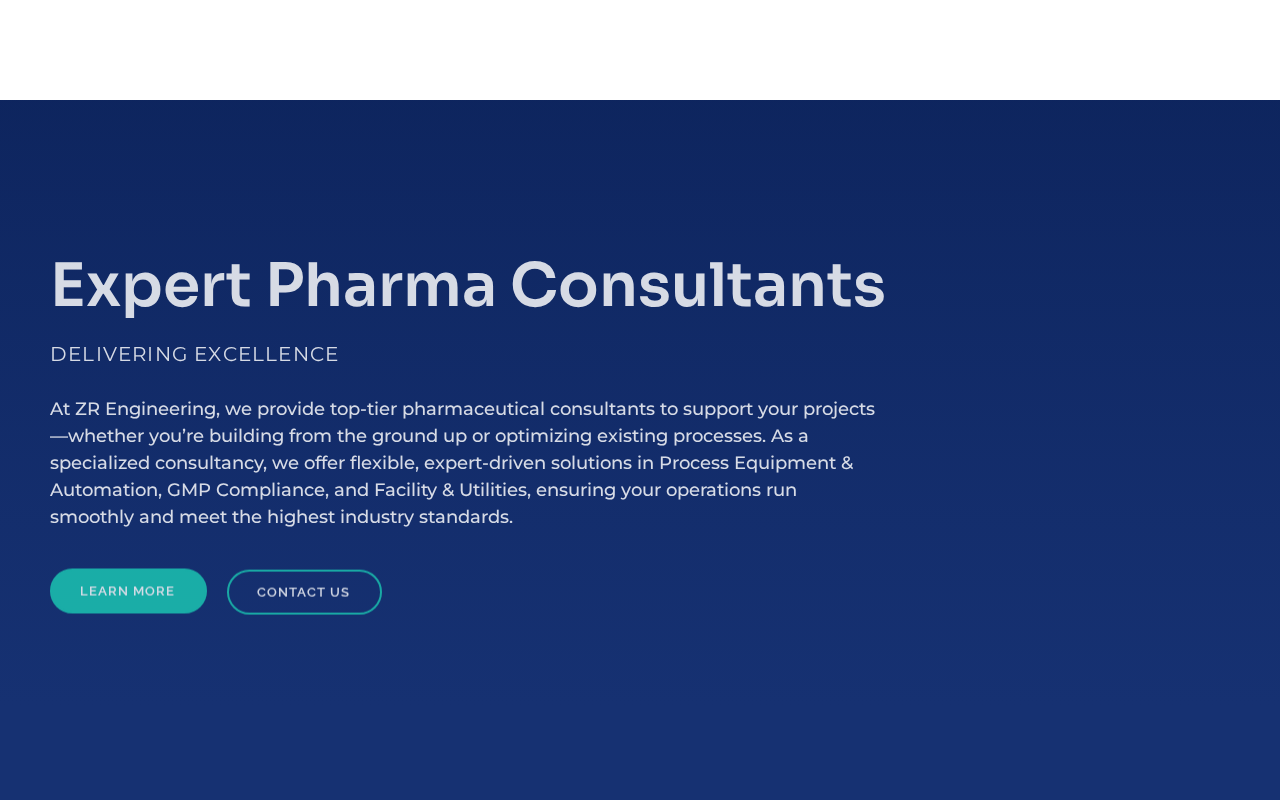1280x800 pixels.
Task: Click the word Expert in the headline
Action: point(150,285)
